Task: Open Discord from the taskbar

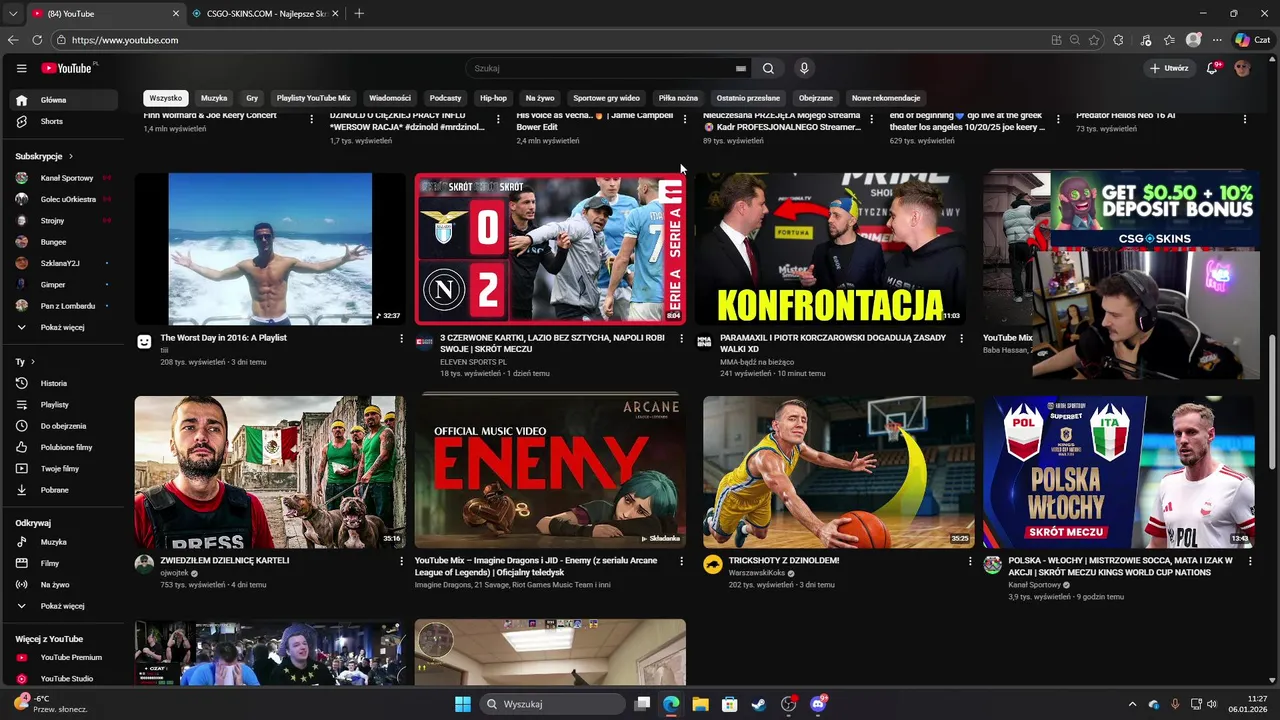Action: (x=819, y=704)
